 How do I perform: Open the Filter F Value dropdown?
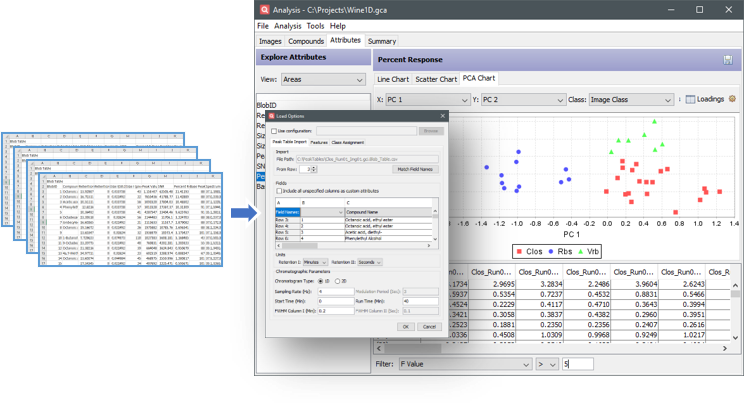pyautogui.click(x=465, y=364)
